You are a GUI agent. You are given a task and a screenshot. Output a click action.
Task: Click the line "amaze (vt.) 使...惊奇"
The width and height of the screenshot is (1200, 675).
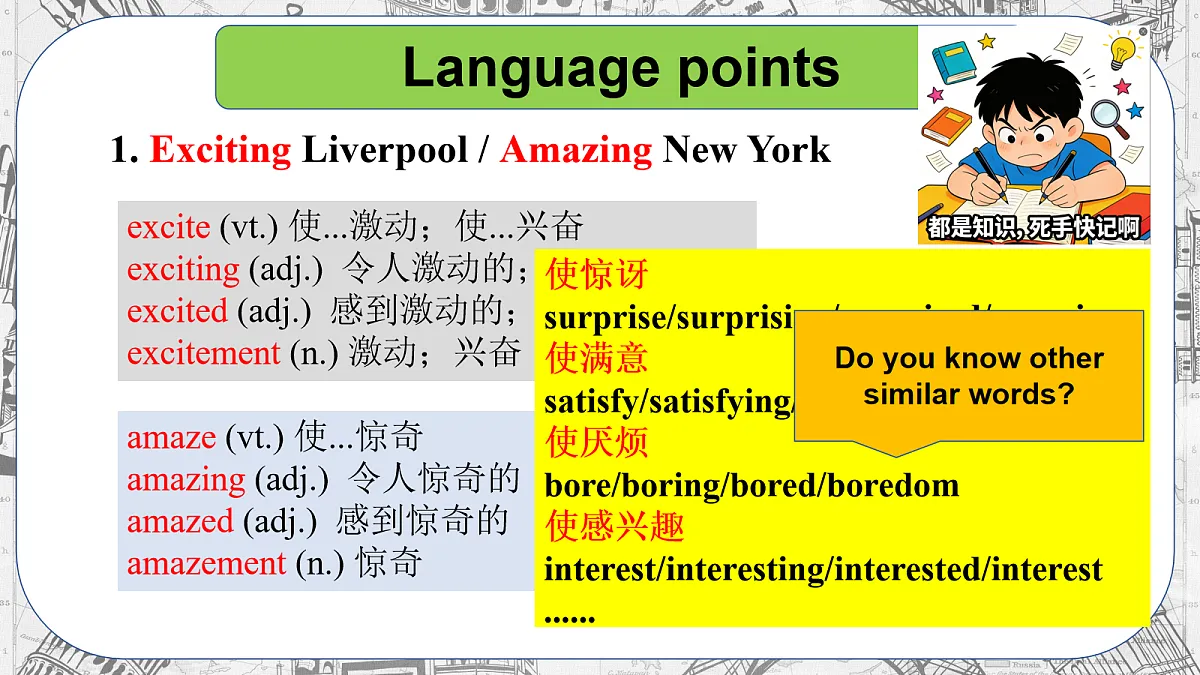pos(275,437)
